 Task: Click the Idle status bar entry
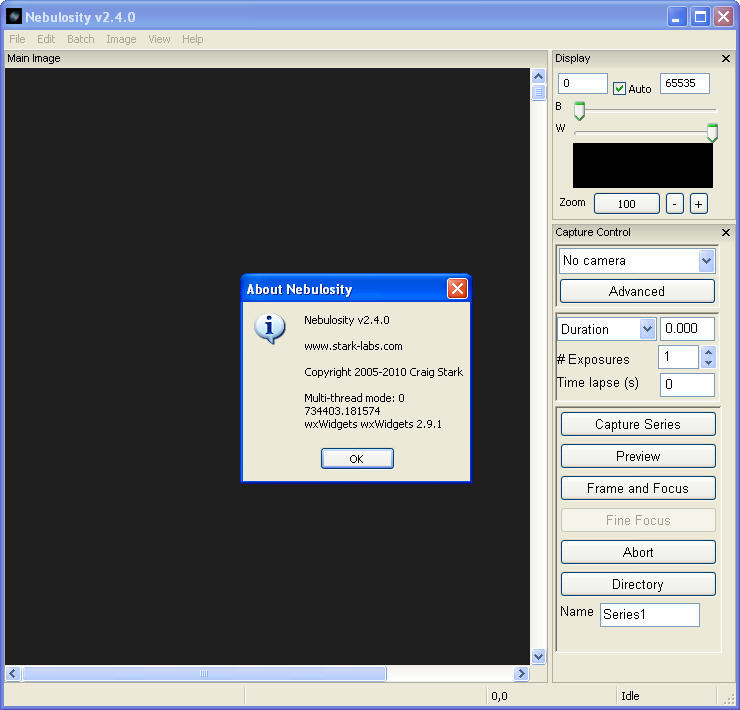click(x=630, y=696)
